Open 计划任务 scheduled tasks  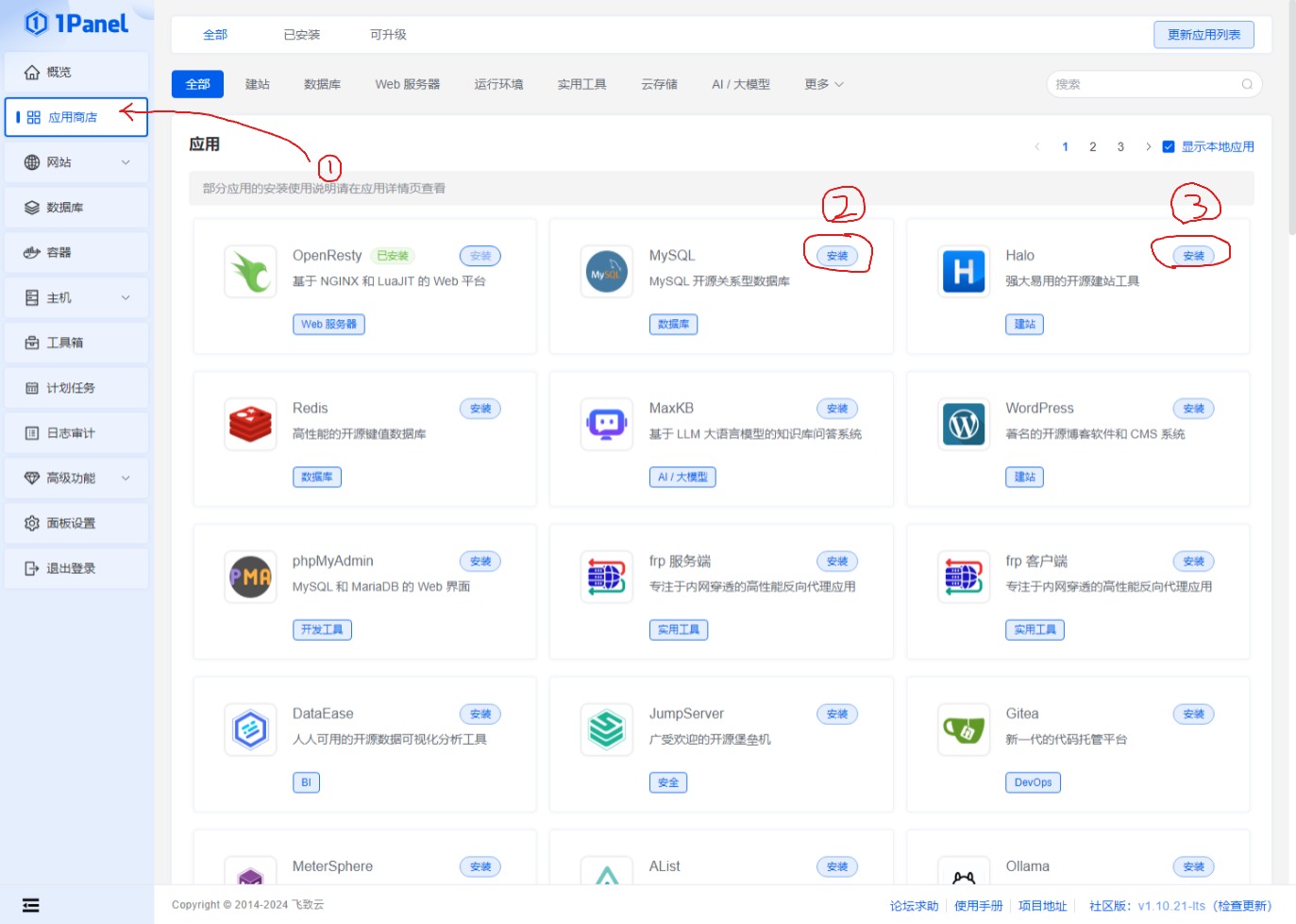click(76, 388)
